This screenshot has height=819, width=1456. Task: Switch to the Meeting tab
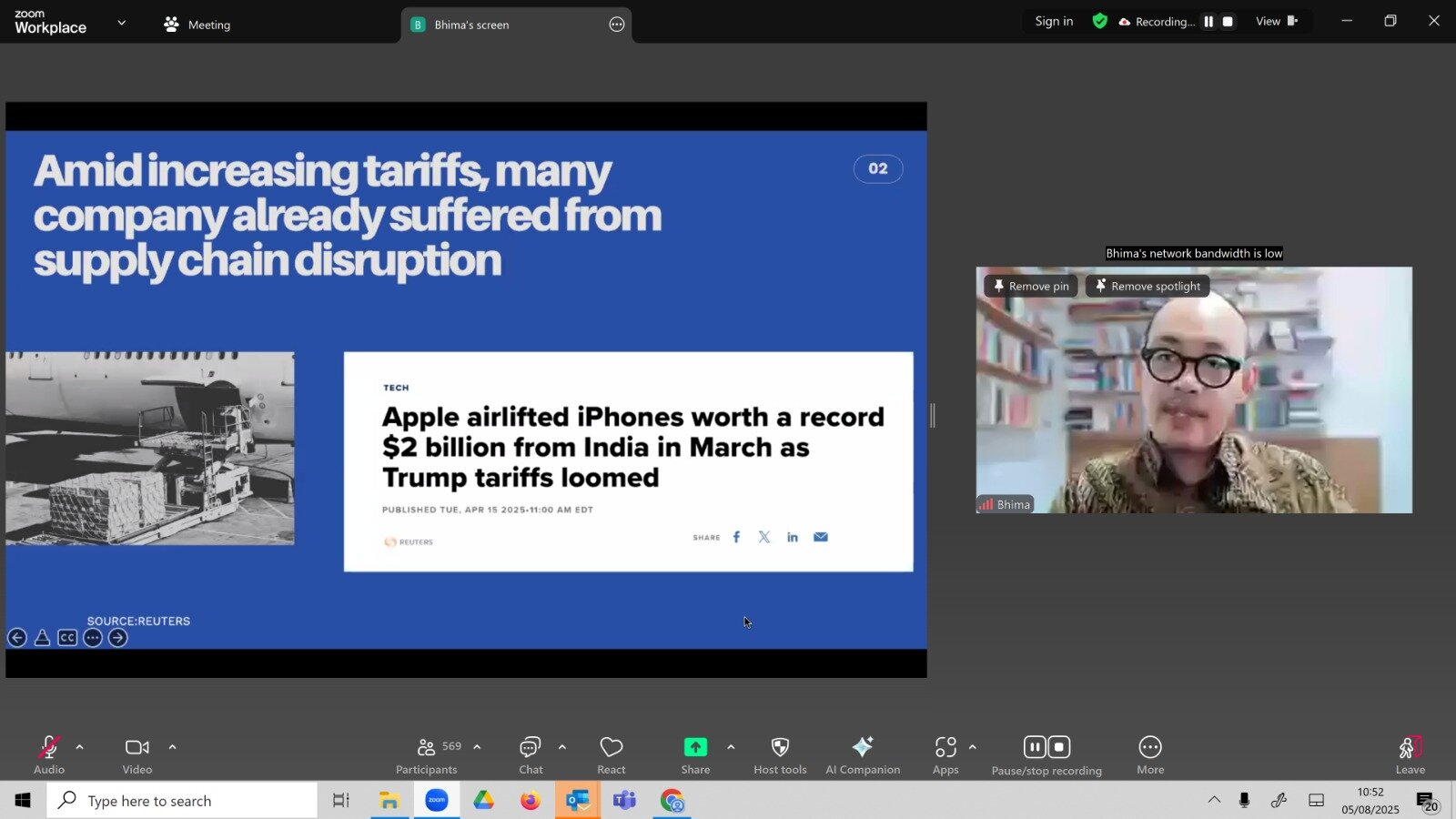point(197,25)
